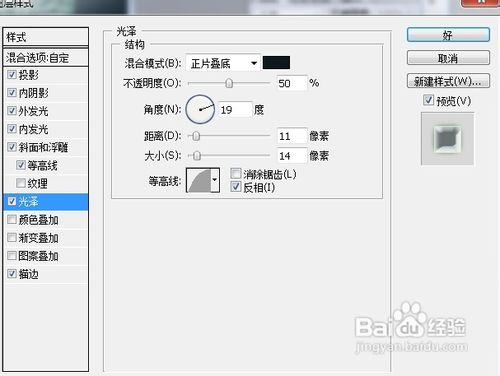Open the 混合模式 blend mode dropdown
Screen dimensions: 500x376
click(x=223, y=63)
